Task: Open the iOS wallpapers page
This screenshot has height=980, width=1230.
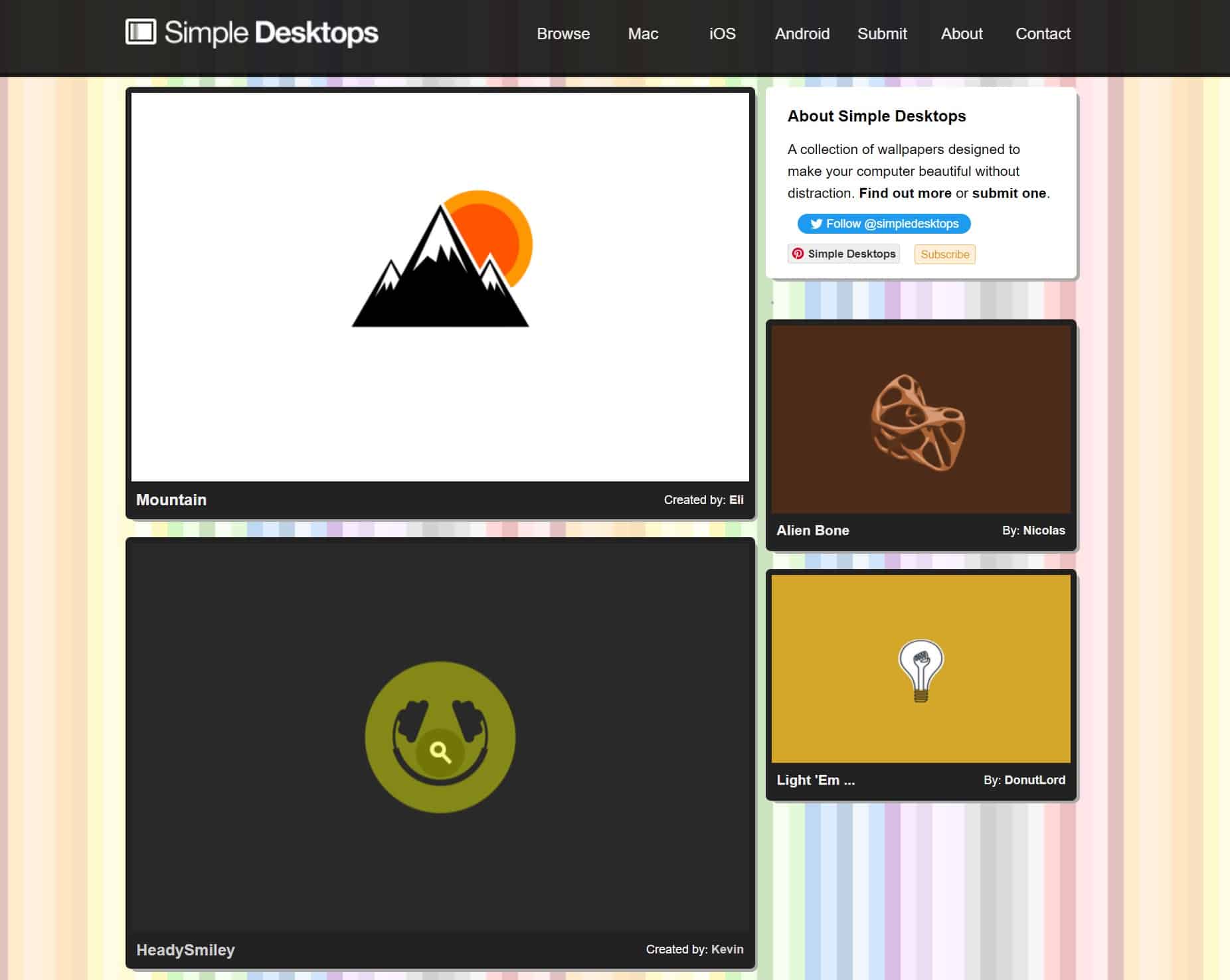Action: [x=722, y=34]
